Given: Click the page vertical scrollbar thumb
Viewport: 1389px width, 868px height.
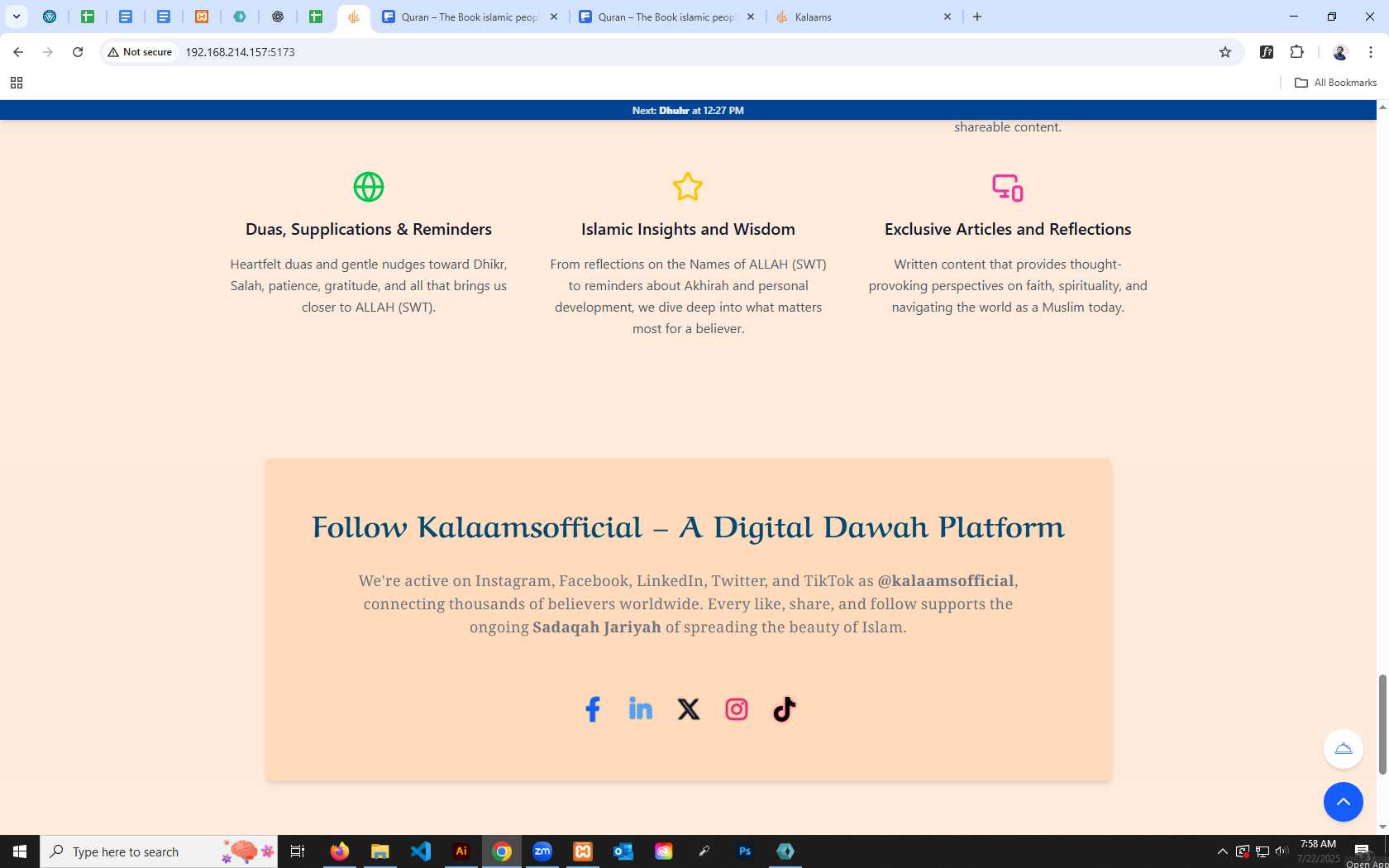Looking at the screenshot, I should (x=1382, y=725).
